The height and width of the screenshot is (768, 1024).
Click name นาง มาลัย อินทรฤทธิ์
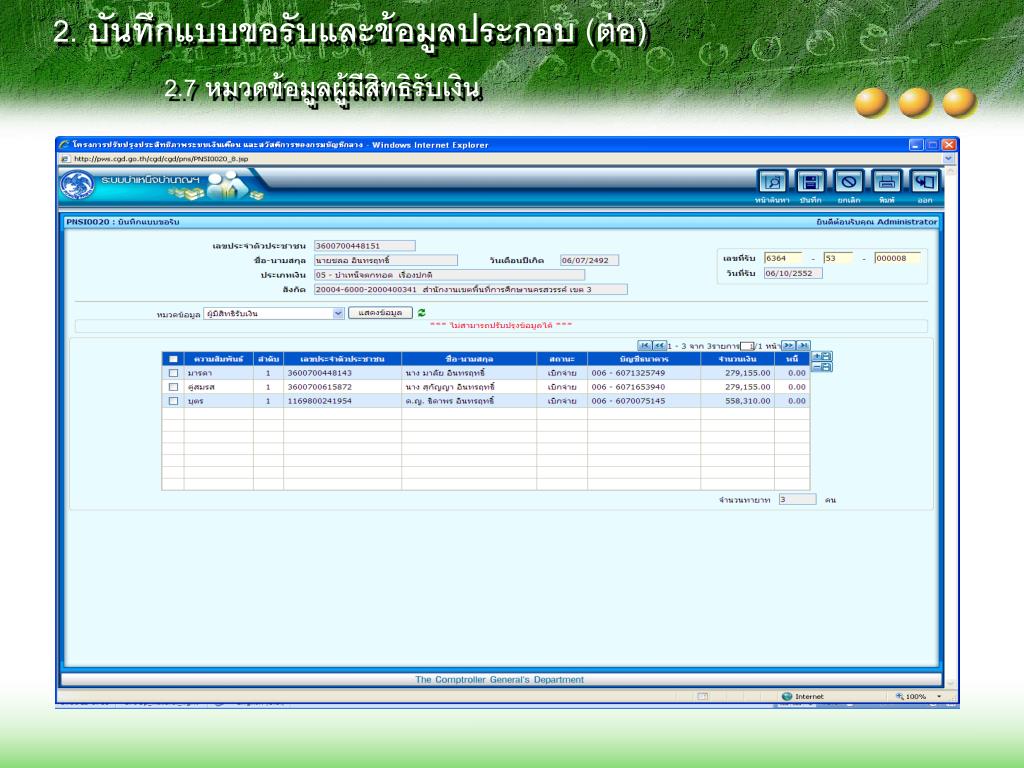click(x=445, y=373)
